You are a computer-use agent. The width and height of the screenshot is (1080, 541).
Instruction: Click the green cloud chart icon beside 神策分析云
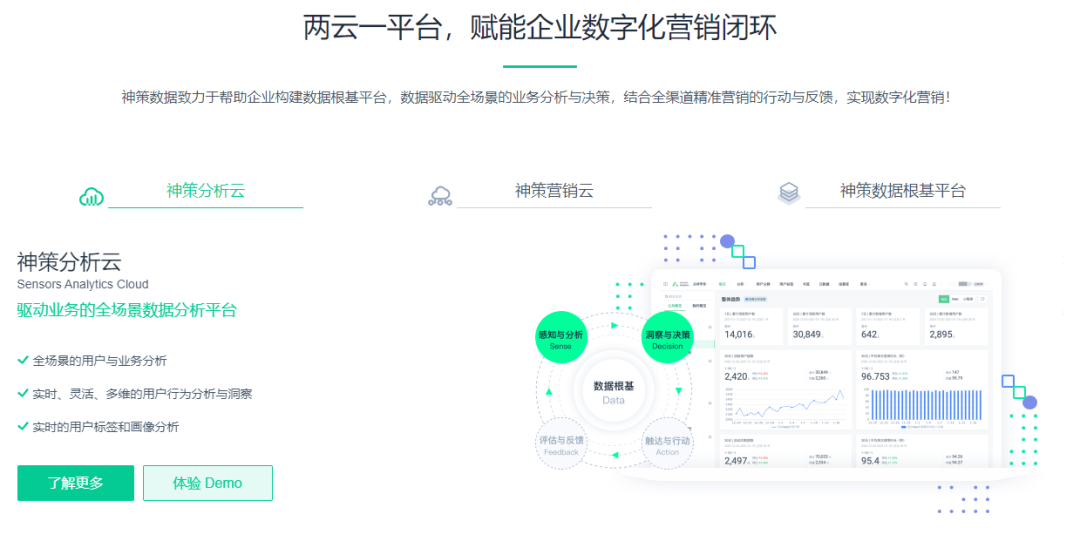click(x=92, y=196)
